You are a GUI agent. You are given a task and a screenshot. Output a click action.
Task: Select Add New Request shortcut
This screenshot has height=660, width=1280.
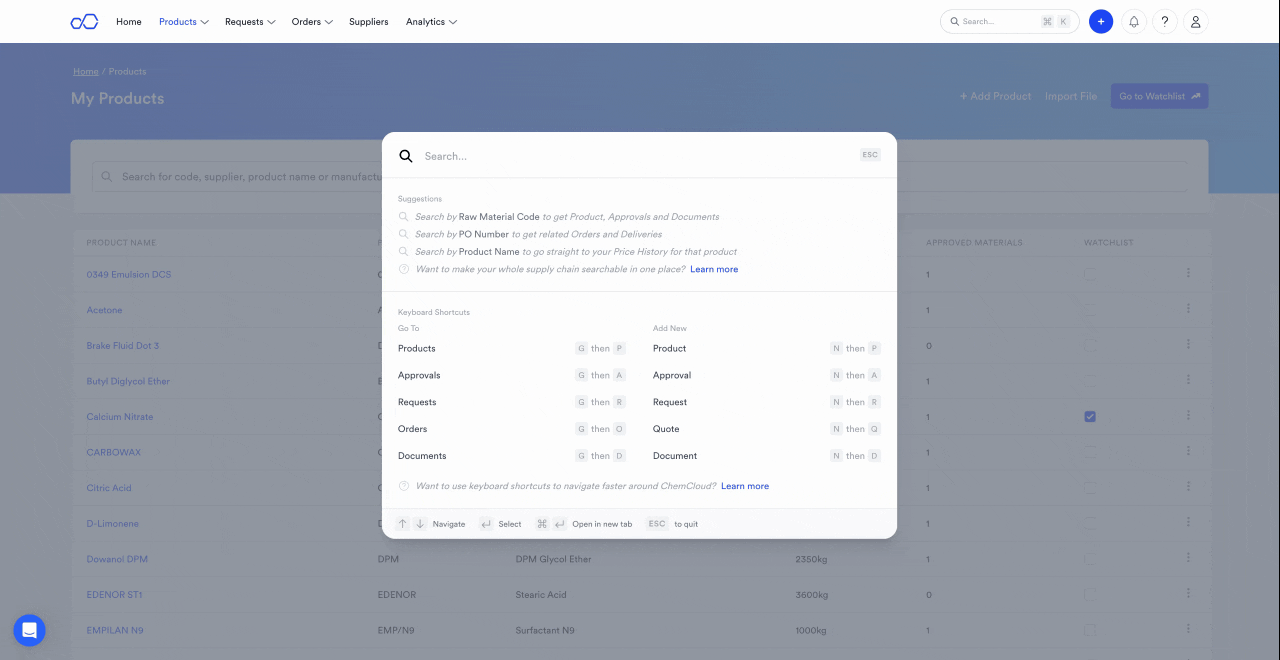pyautogui.click(x=767, y=402)
